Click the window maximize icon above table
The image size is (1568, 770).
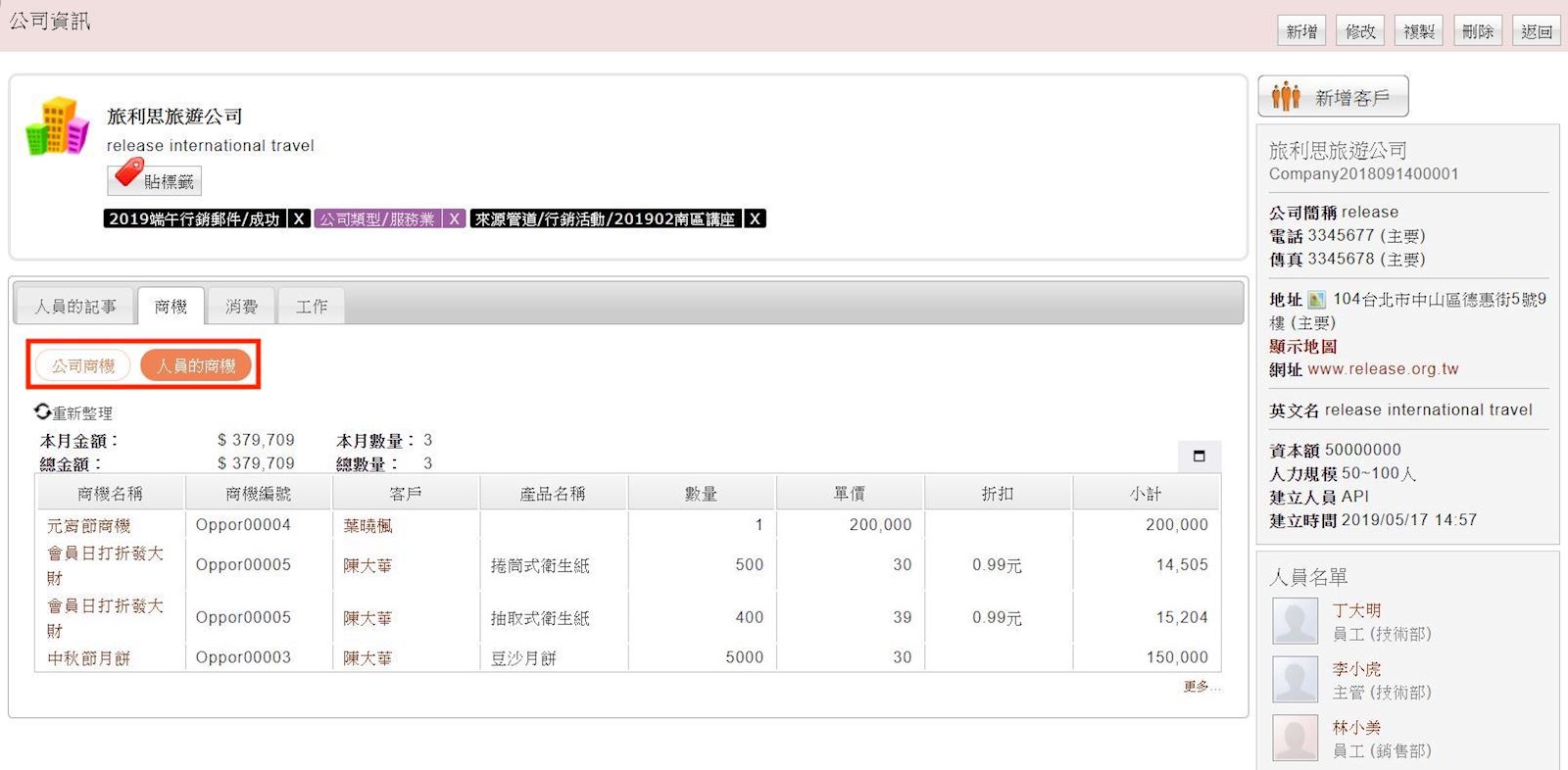pos(1199,456)
